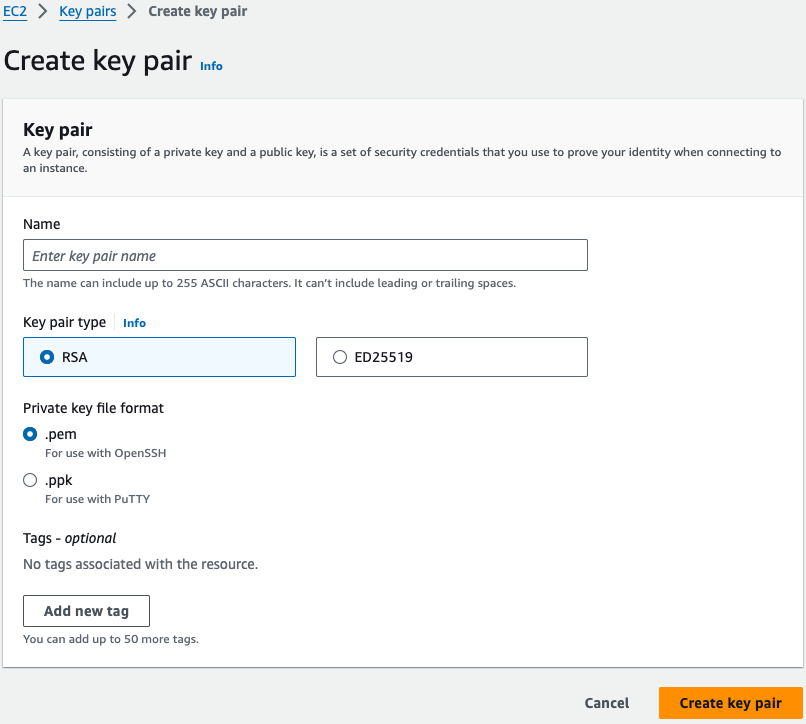Click the Add new tag button
The width and height of the screenshot is (806, 724).
click(86, 611)
